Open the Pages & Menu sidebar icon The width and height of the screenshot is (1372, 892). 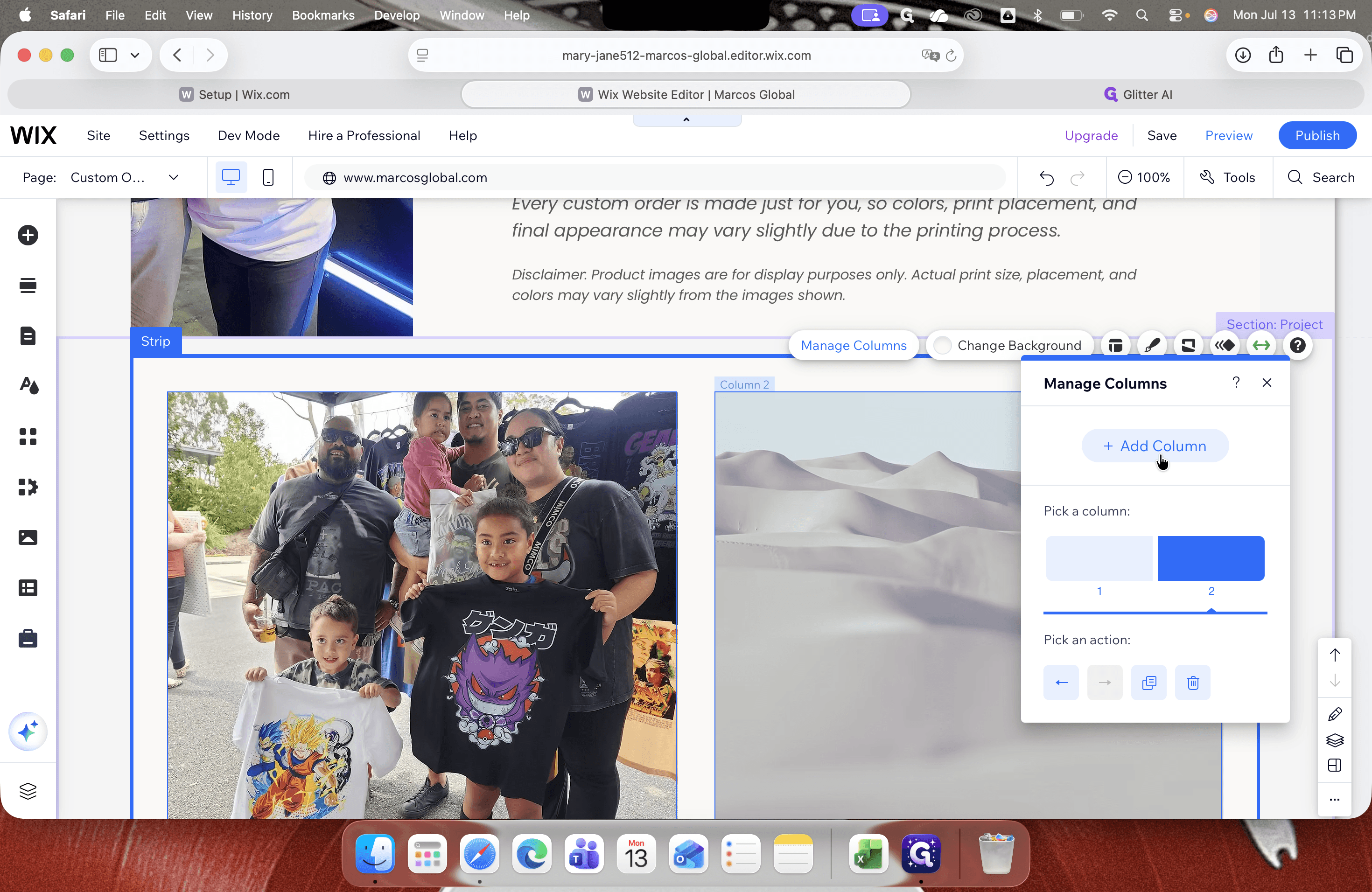pos(28,335)
